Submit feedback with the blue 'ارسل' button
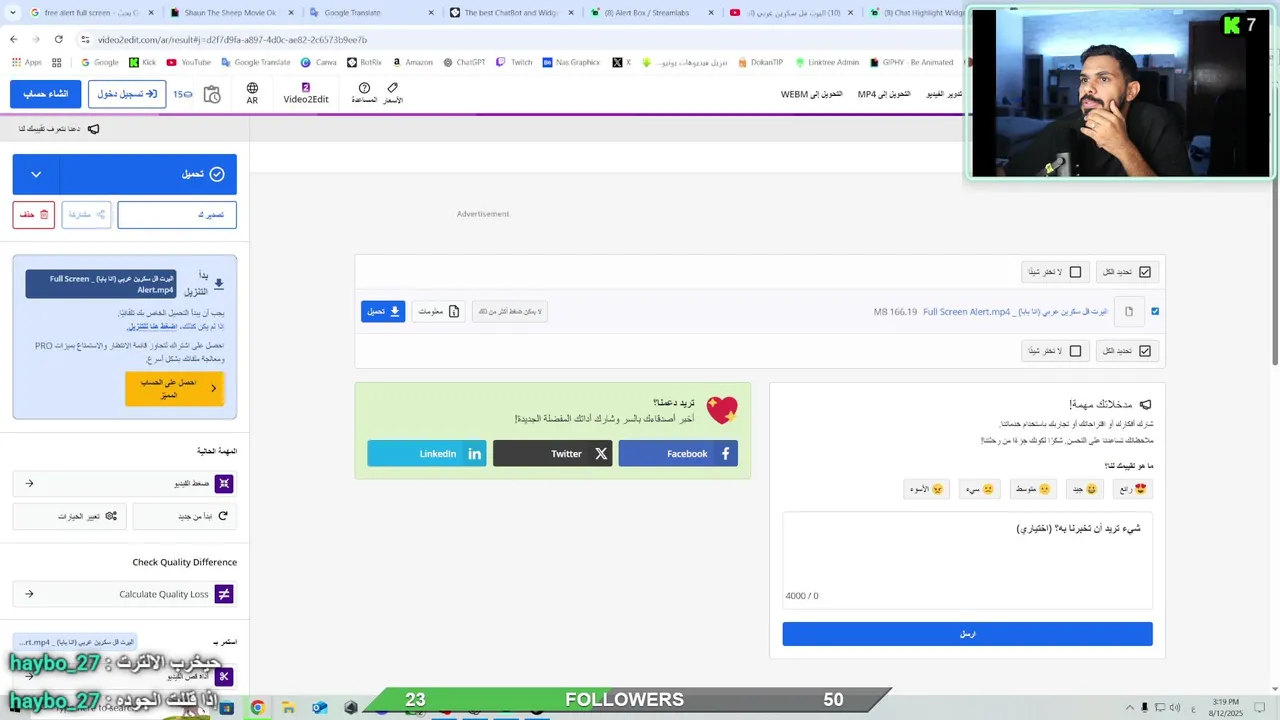This screenshot has height=720, width=1280. click(967, 634)
